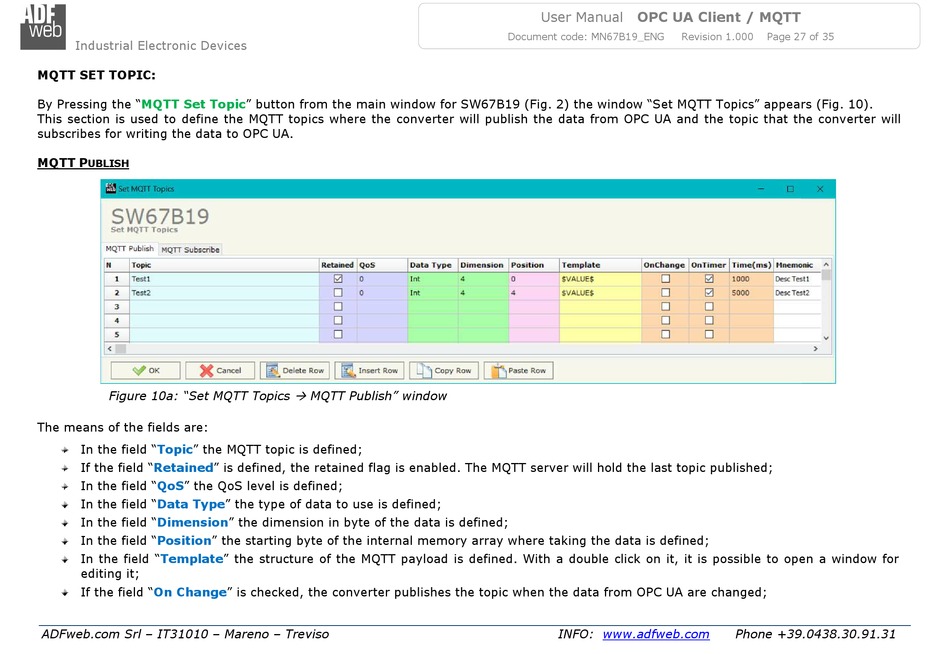
Task: Click the OK button with green checkmark
Action: pos(142,370)
